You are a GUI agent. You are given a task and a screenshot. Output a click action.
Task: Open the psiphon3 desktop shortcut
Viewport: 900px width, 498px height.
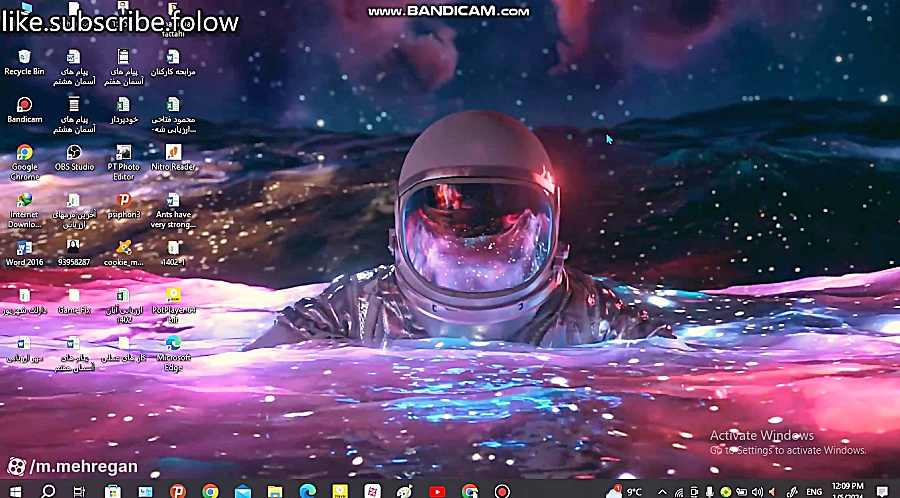123,205
